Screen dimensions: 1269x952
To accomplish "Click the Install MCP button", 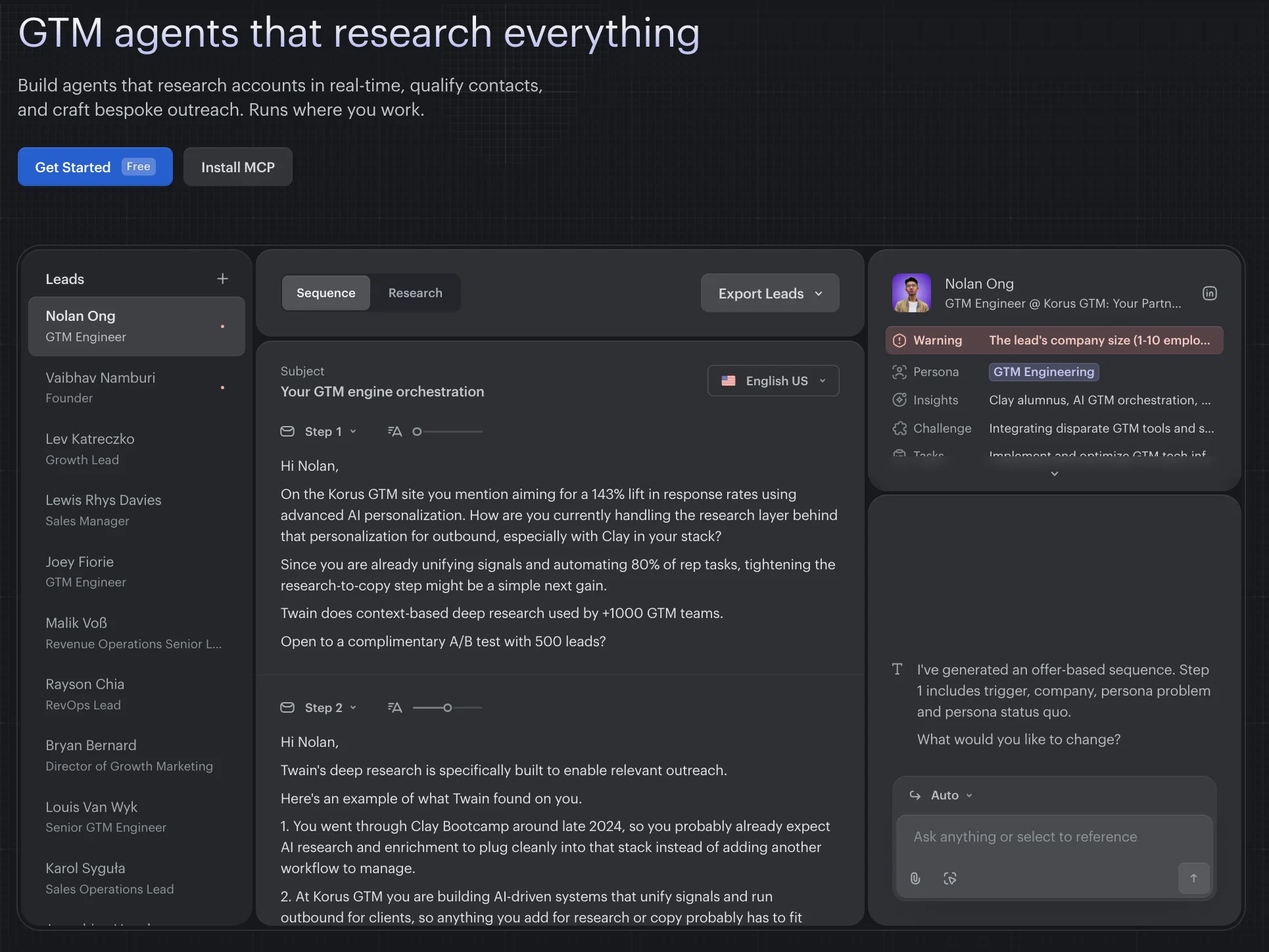I will [238, 167].
